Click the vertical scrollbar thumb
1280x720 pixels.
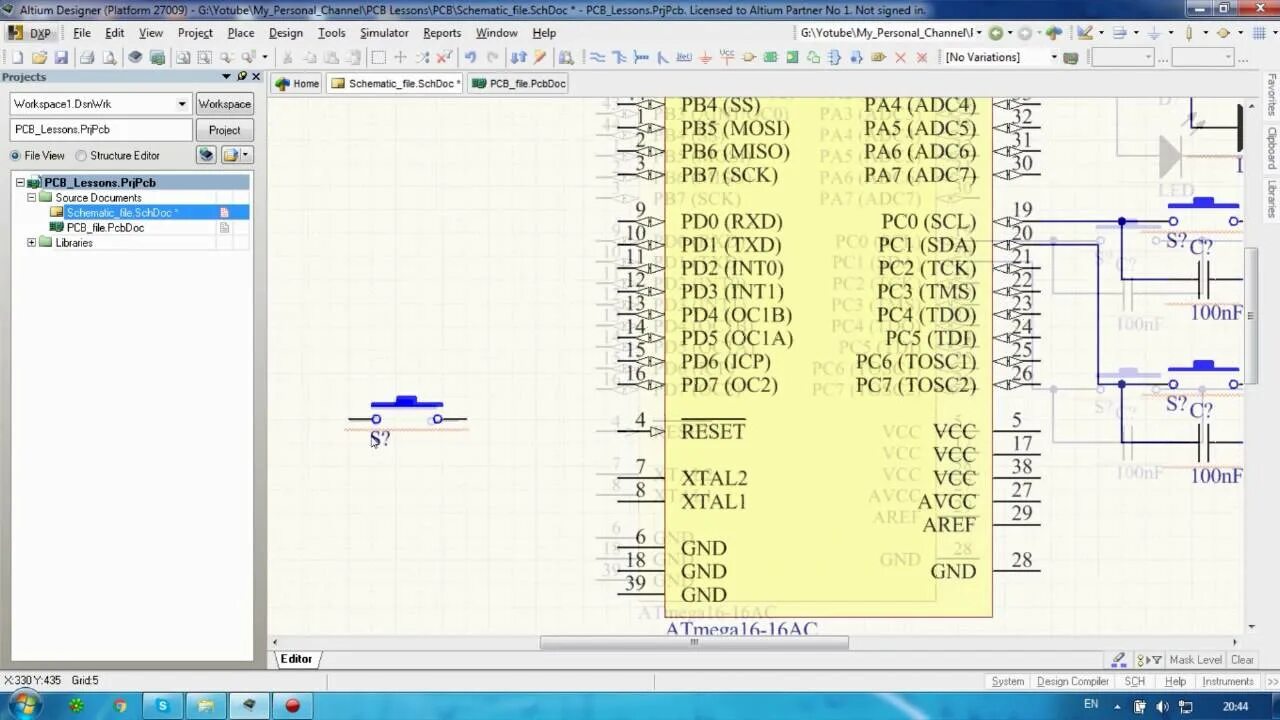click(1250, 315)
